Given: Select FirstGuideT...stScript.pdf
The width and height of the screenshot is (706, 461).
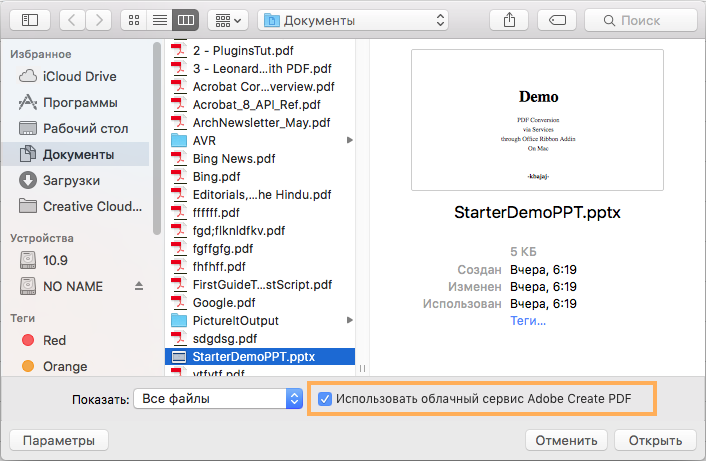Looking at the screenshot, I should pos(260,285).
